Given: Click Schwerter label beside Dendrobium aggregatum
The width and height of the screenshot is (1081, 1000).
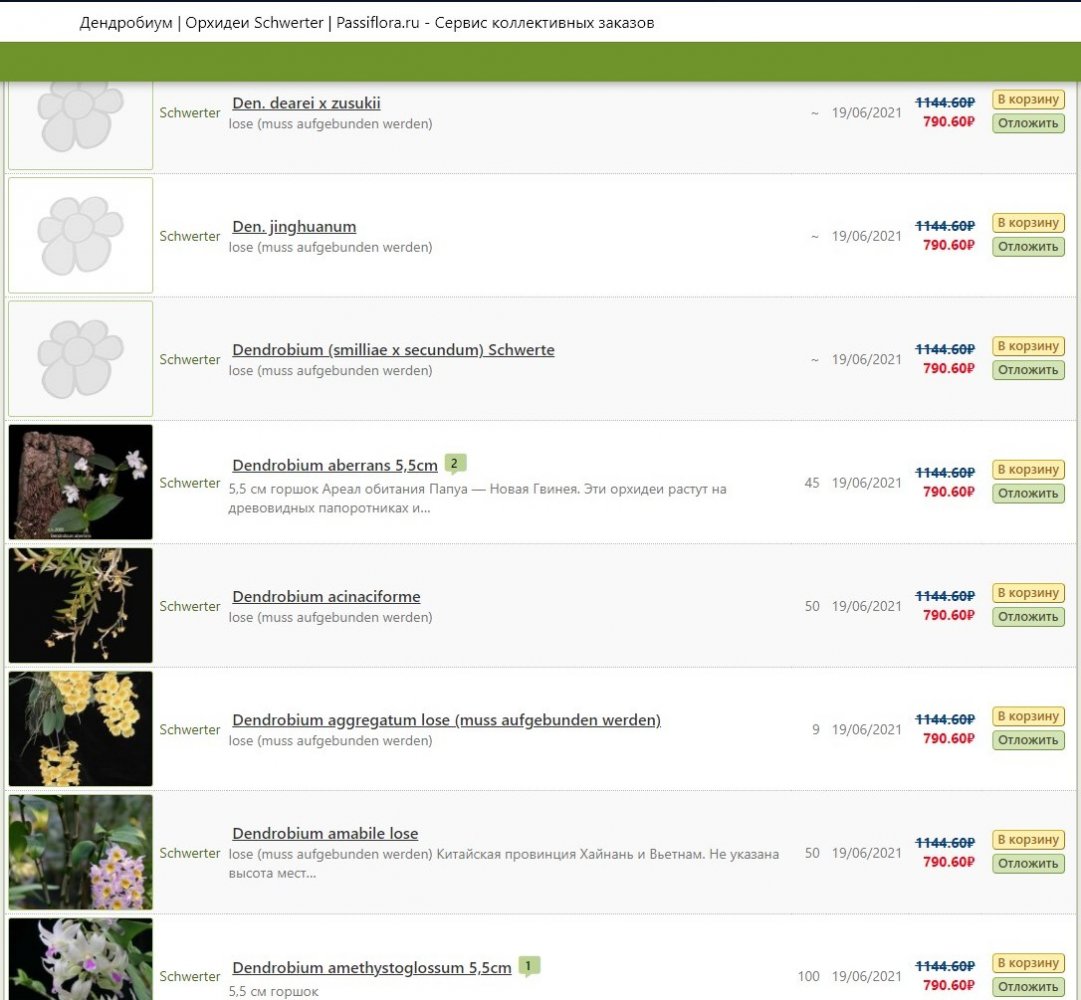Looking at the screenshot, I should click(189, 730).
